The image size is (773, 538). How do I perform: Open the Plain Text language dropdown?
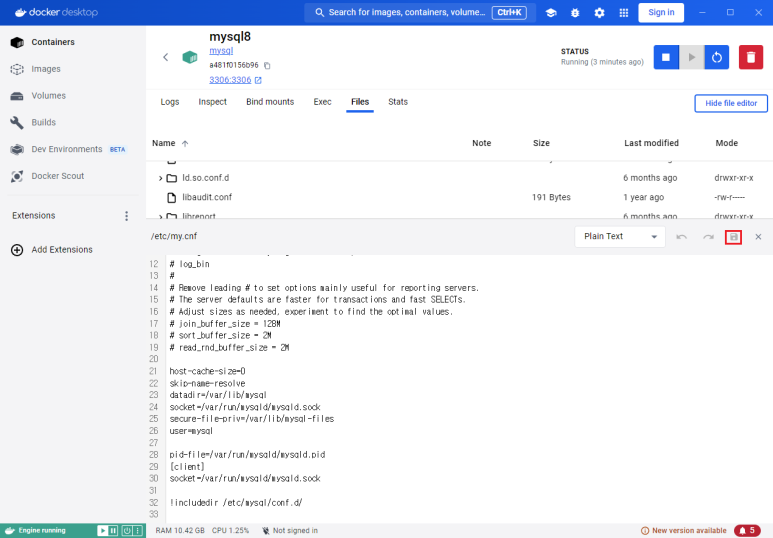[x=620, y=237]
